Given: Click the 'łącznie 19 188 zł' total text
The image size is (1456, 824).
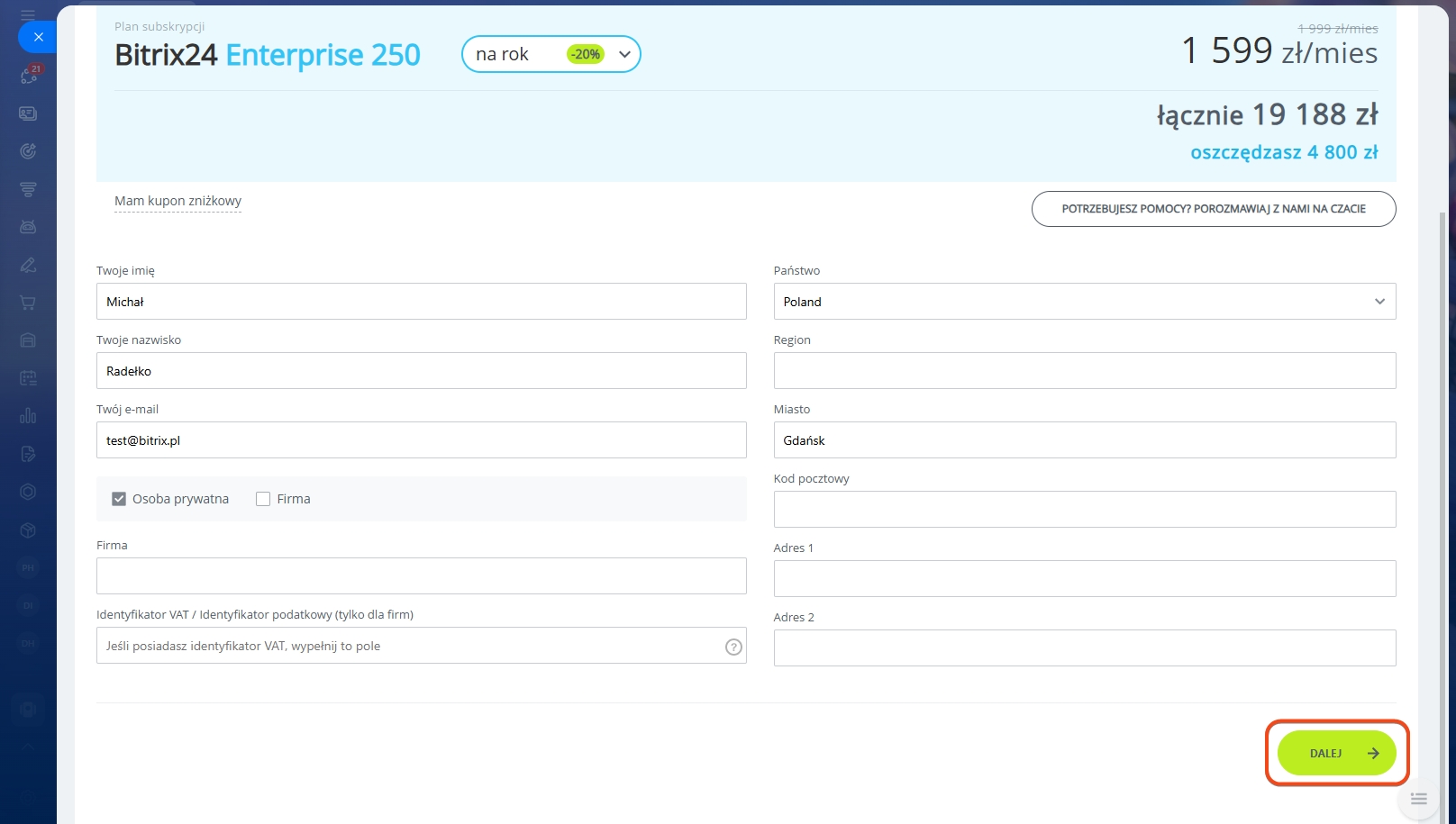Looking at the screenshot, I should pyautogui.click(x=1268, y=115).
